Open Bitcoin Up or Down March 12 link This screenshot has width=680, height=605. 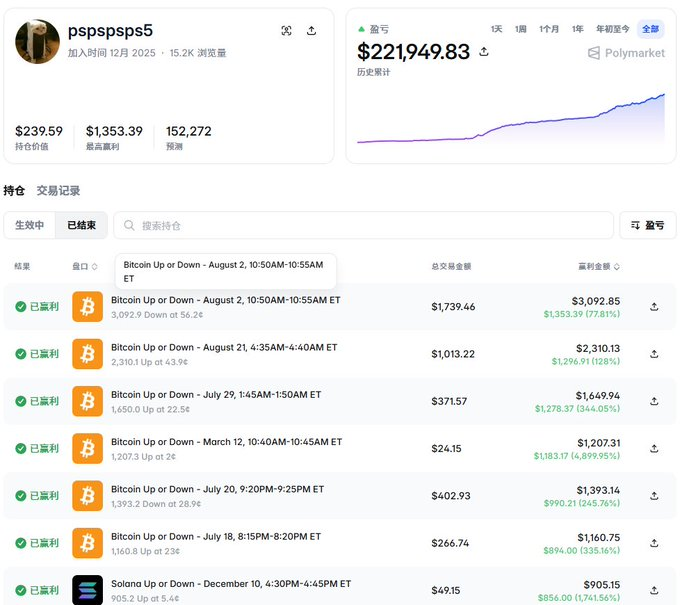coord(226,442)
